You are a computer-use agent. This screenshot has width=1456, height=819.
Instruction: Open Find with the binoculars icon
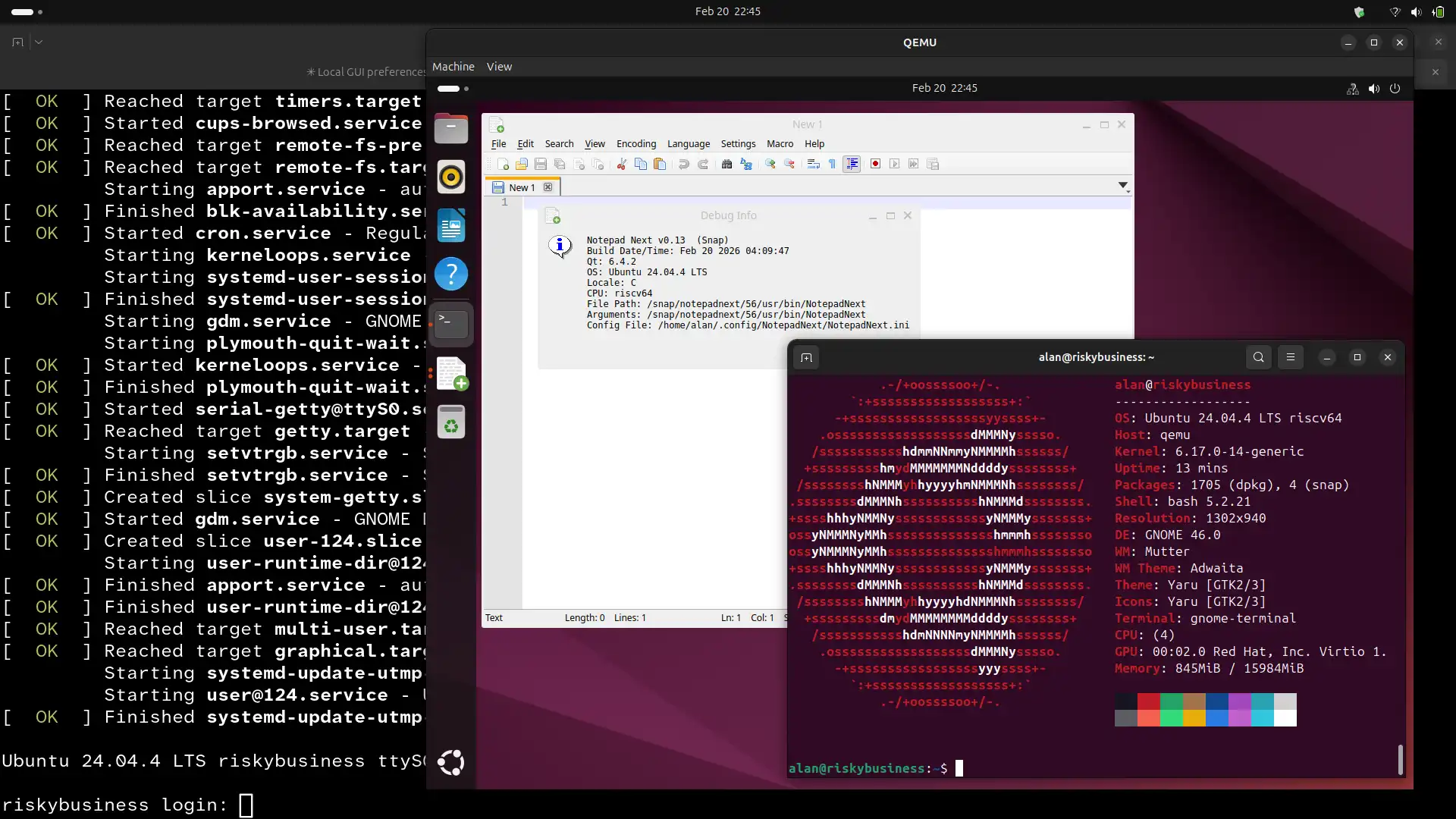tap(726, 164)
